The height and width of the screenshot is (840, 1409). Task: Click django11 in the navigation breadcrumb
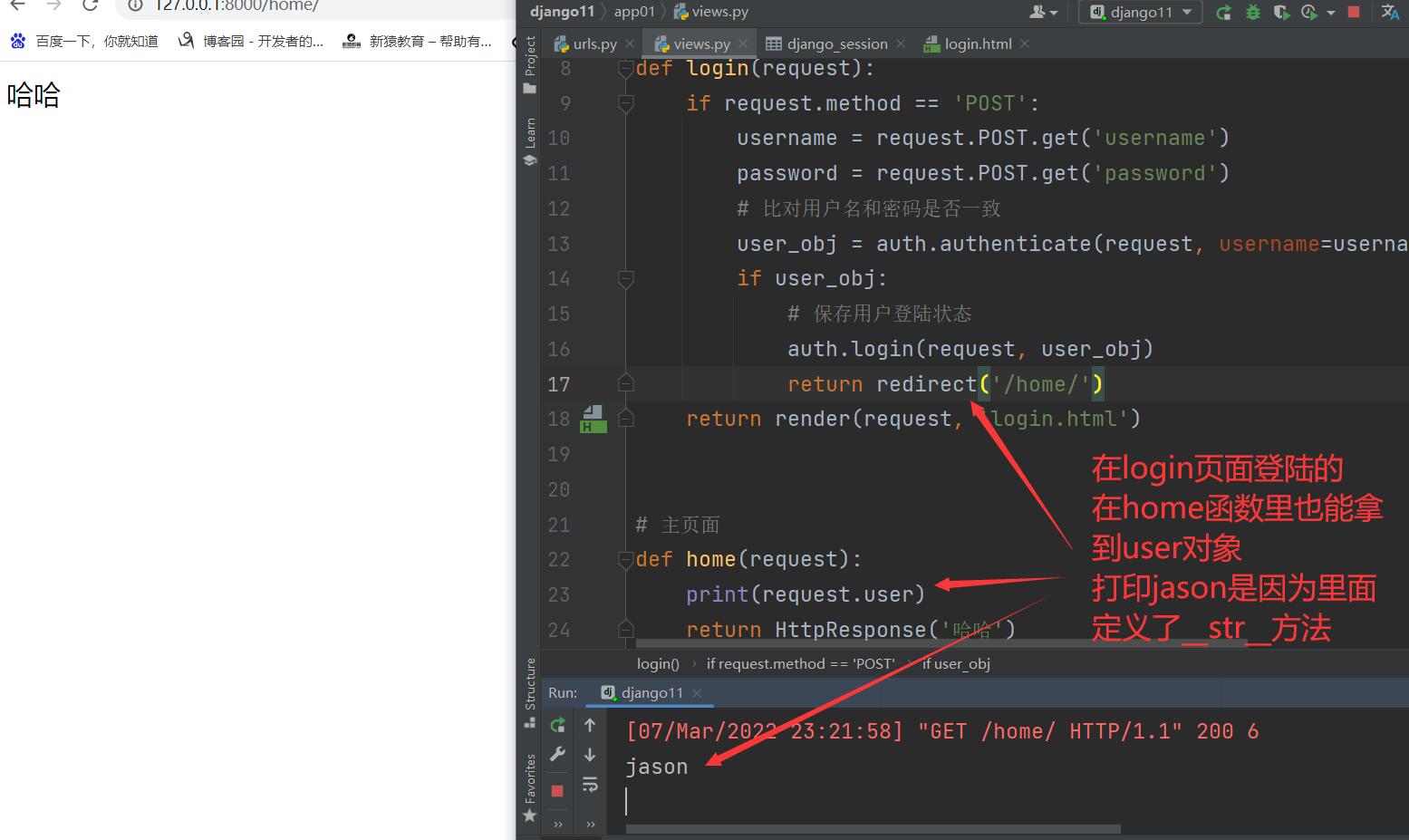562,12
